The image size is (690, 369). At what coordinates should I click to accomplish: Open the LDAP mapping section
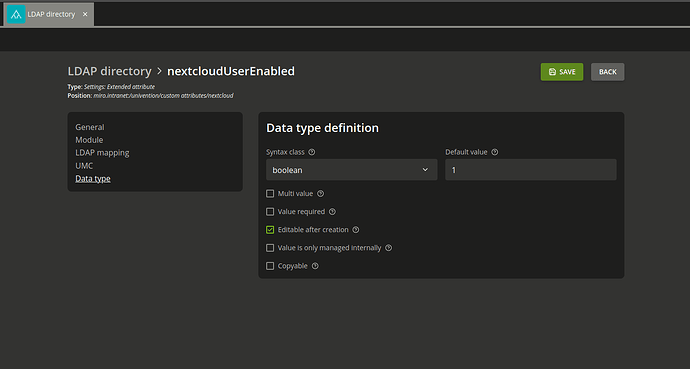(102, 153)
